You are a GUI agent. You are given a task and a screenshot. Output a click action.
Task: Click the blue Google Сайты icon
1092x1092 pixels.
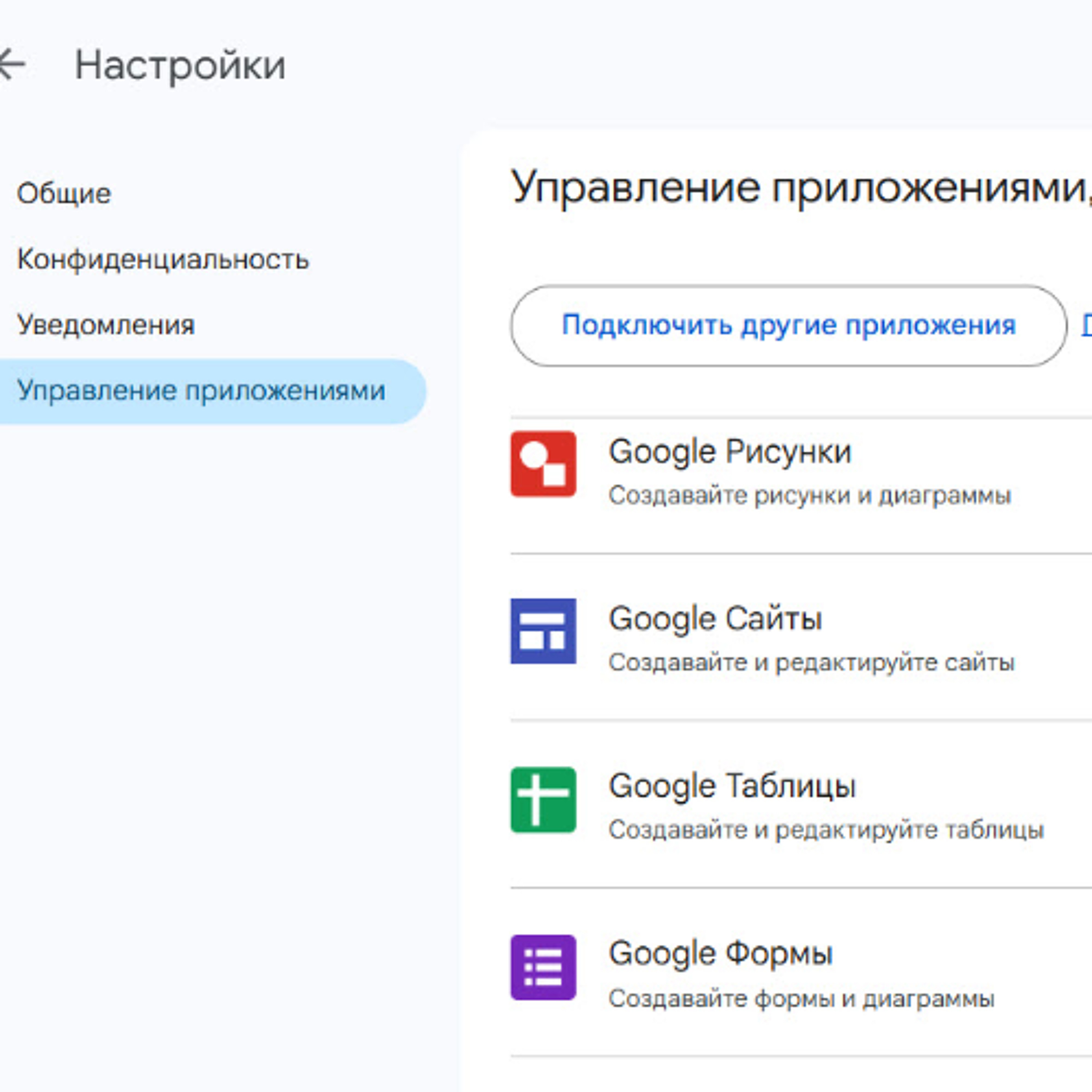point(543,631)
